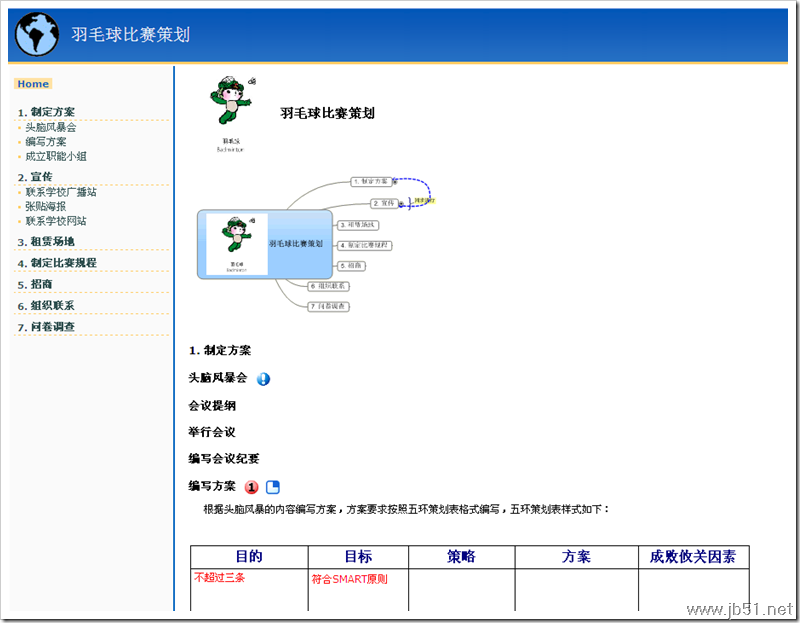Click the 编写会议纪要 heading
Viewport: 800px width, 623px height.
pos(224,459)
